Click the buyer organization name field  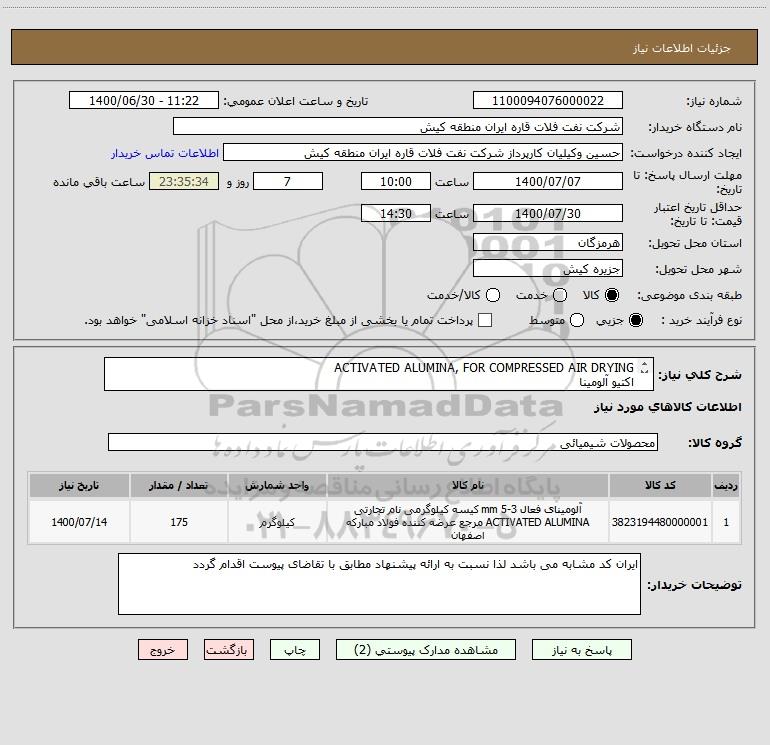tap(398, 127)
